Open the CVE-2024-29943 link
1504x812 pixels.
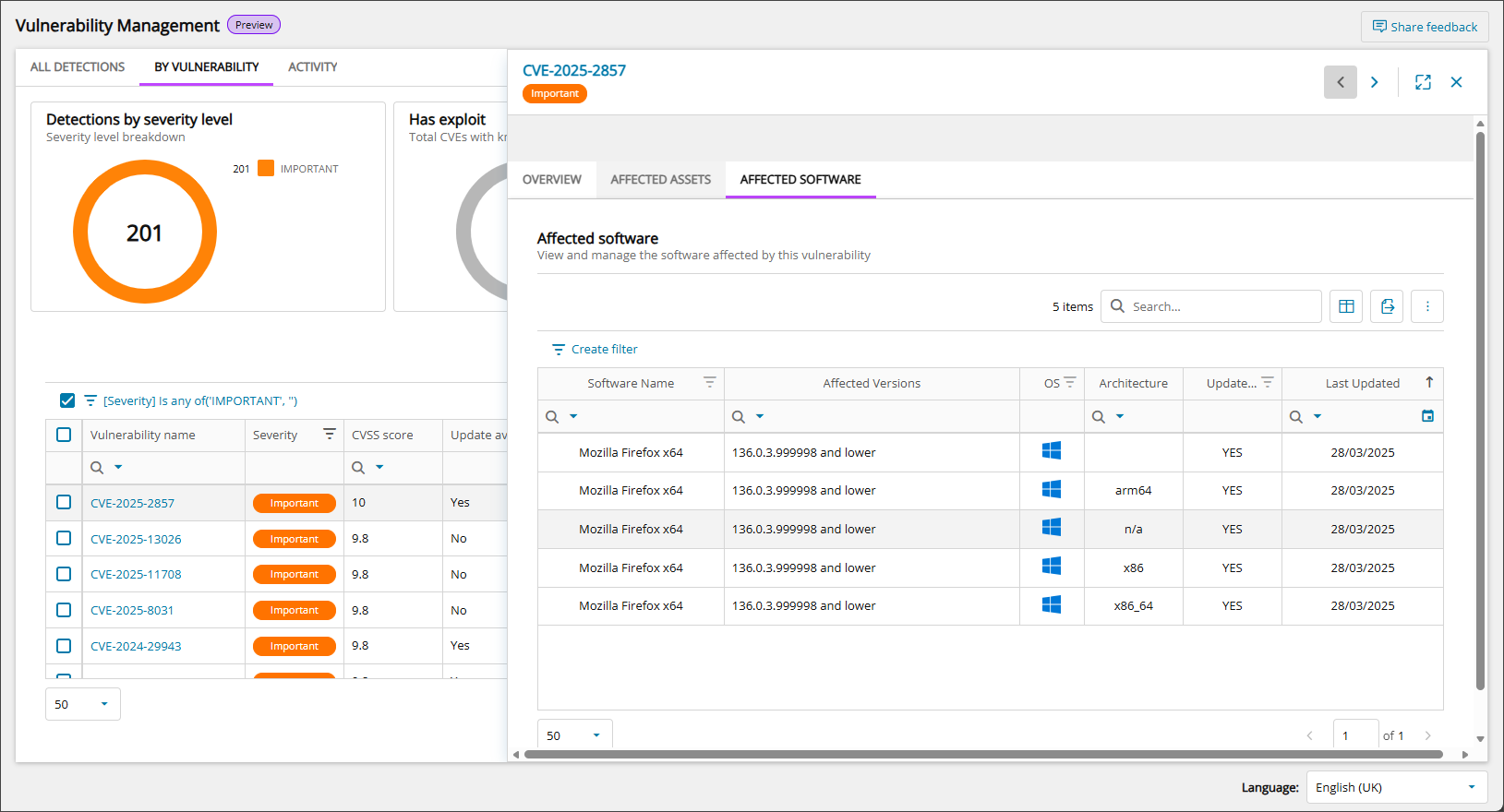click(x=136, y=646)
